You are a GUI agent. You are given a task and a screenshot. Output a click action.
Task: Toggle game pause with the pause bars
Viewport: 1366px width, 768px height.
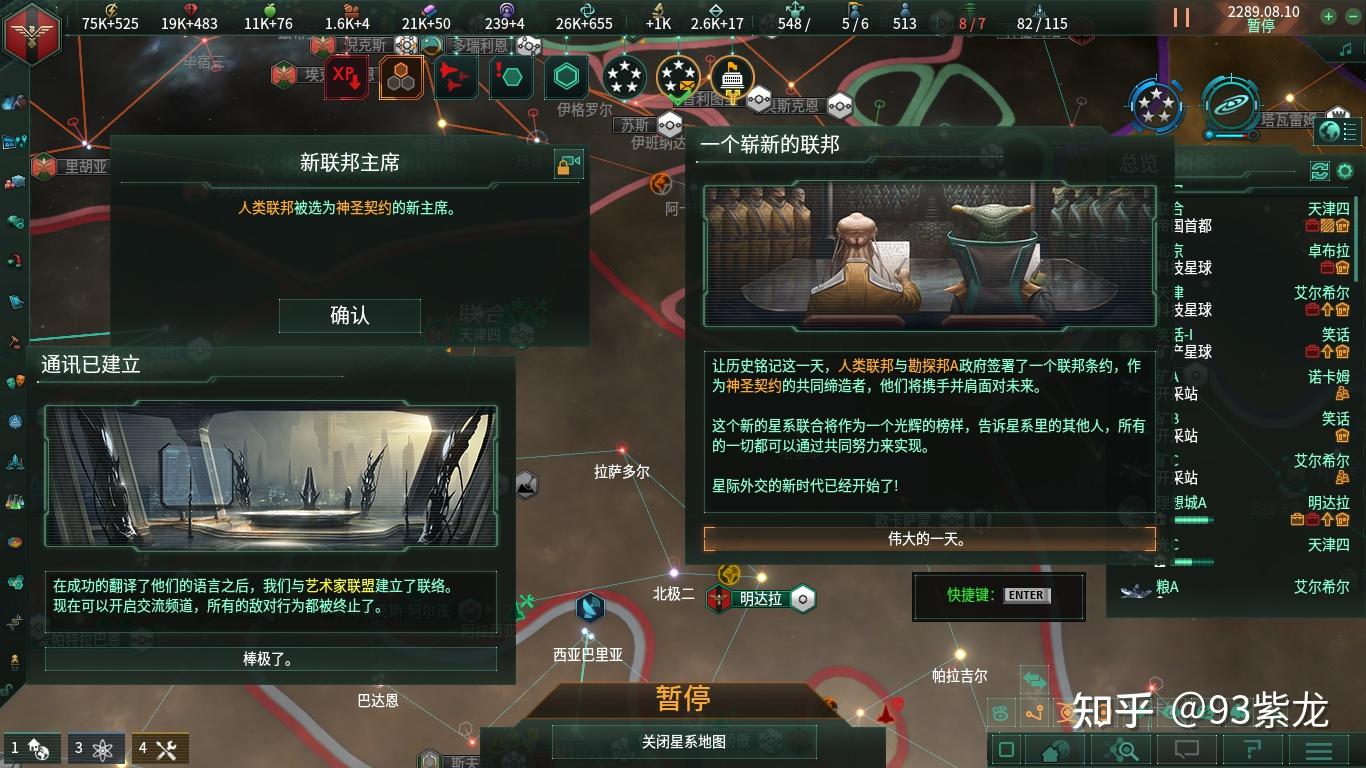1181,17
